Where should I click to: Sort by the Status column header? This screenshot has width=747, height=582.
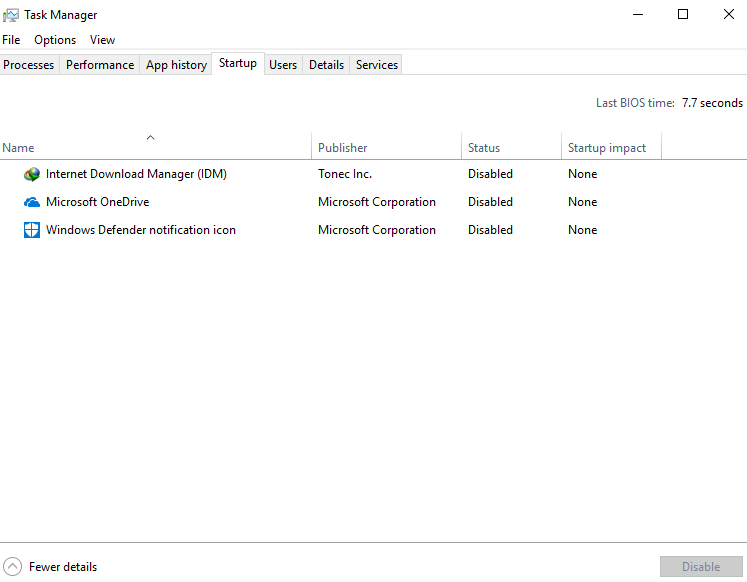pyautogui.click(x=511, y=148)
